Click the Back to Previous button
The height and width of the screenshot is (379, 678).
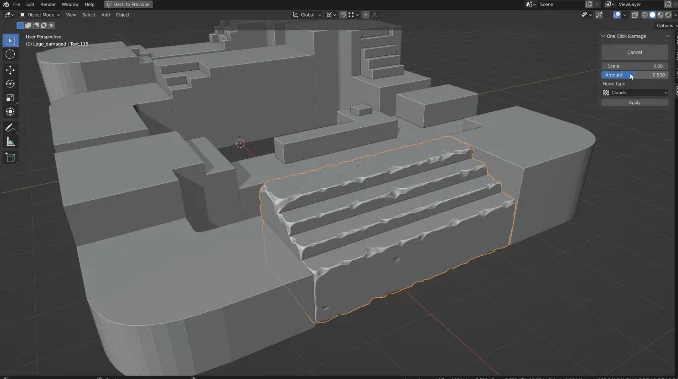128,4
